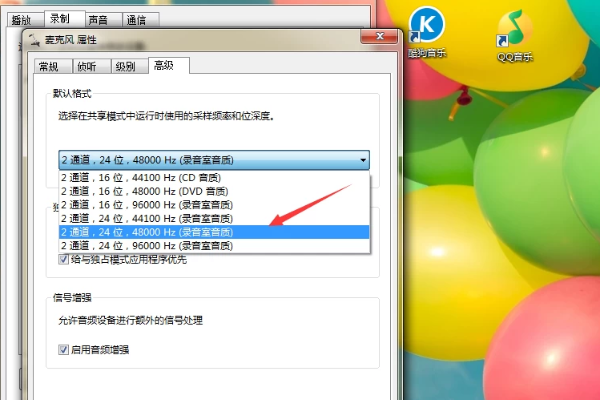The image size is (600, 400).
Task: Choose 2 通道, 16 位, 96000 Hz option
Action: click(x=214, y=205)
